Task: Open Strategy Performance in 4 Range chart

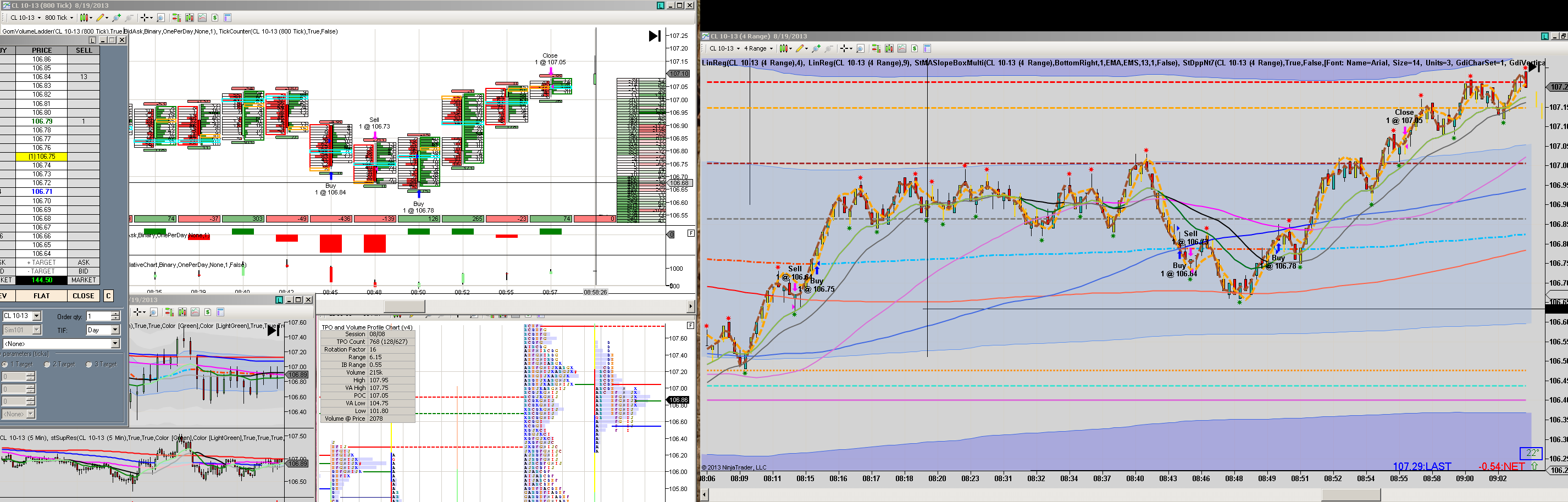Action: pos(902,49)
